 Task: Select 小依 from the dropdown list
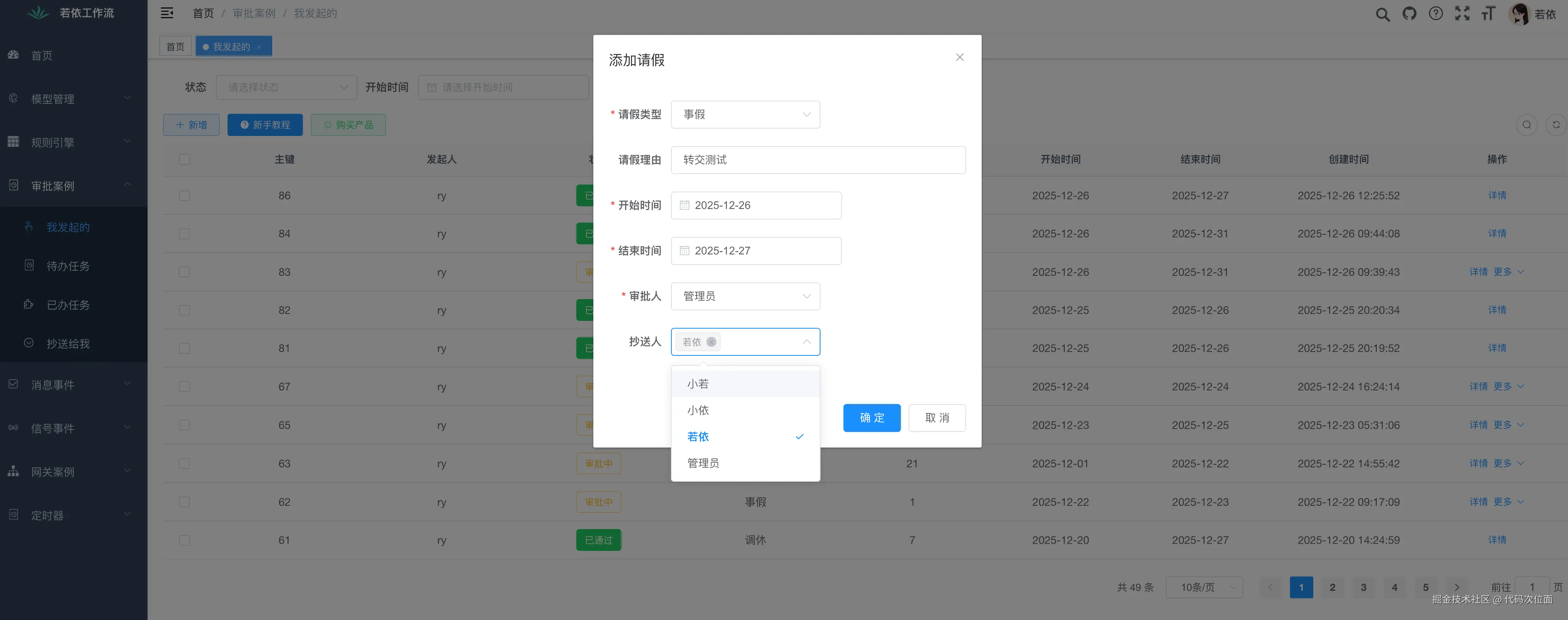(698, 411)
